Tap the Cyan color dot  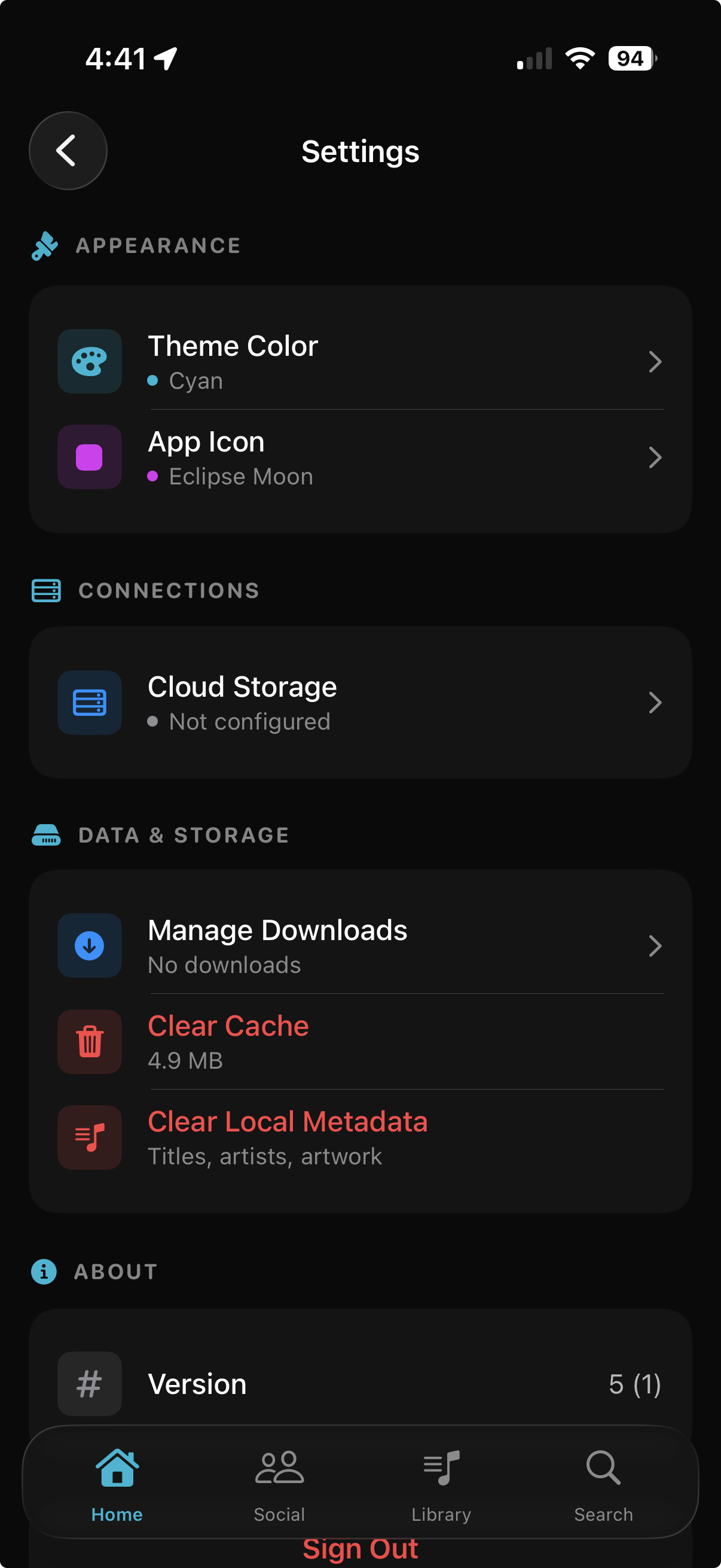pyautogui.click(x=152, y=380)
